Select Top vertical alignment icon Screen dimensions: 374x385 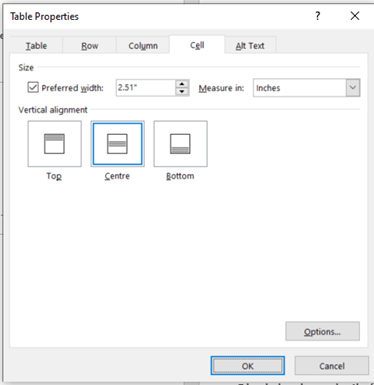[x=55, y=144]
